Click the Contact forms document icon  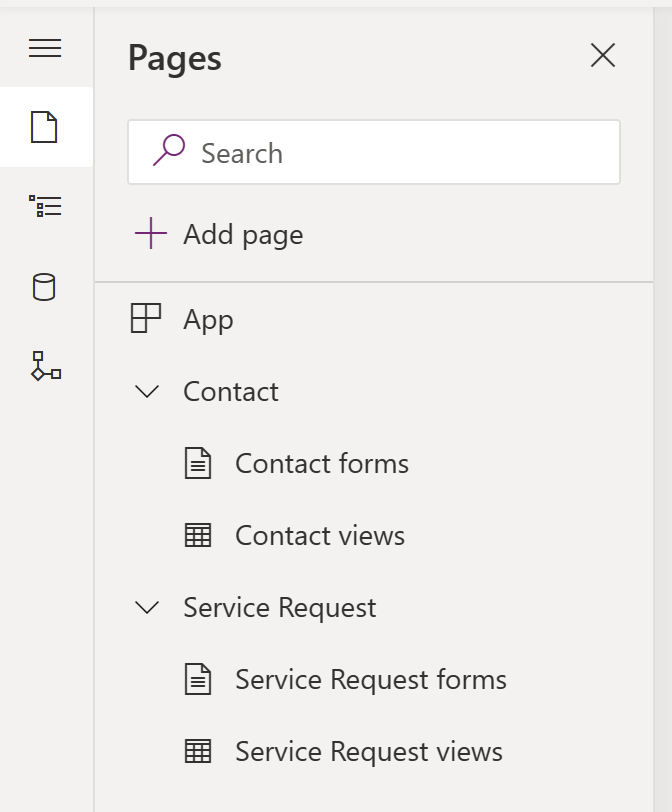pos(198,463)
